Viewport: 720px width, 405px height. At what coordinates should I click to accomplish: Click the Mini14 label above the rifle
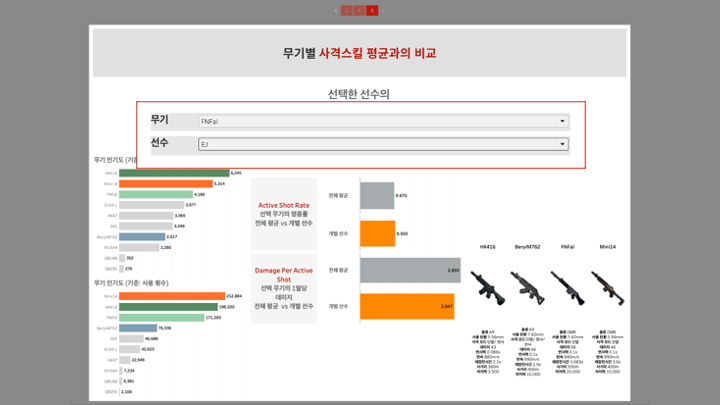point(608,247)
